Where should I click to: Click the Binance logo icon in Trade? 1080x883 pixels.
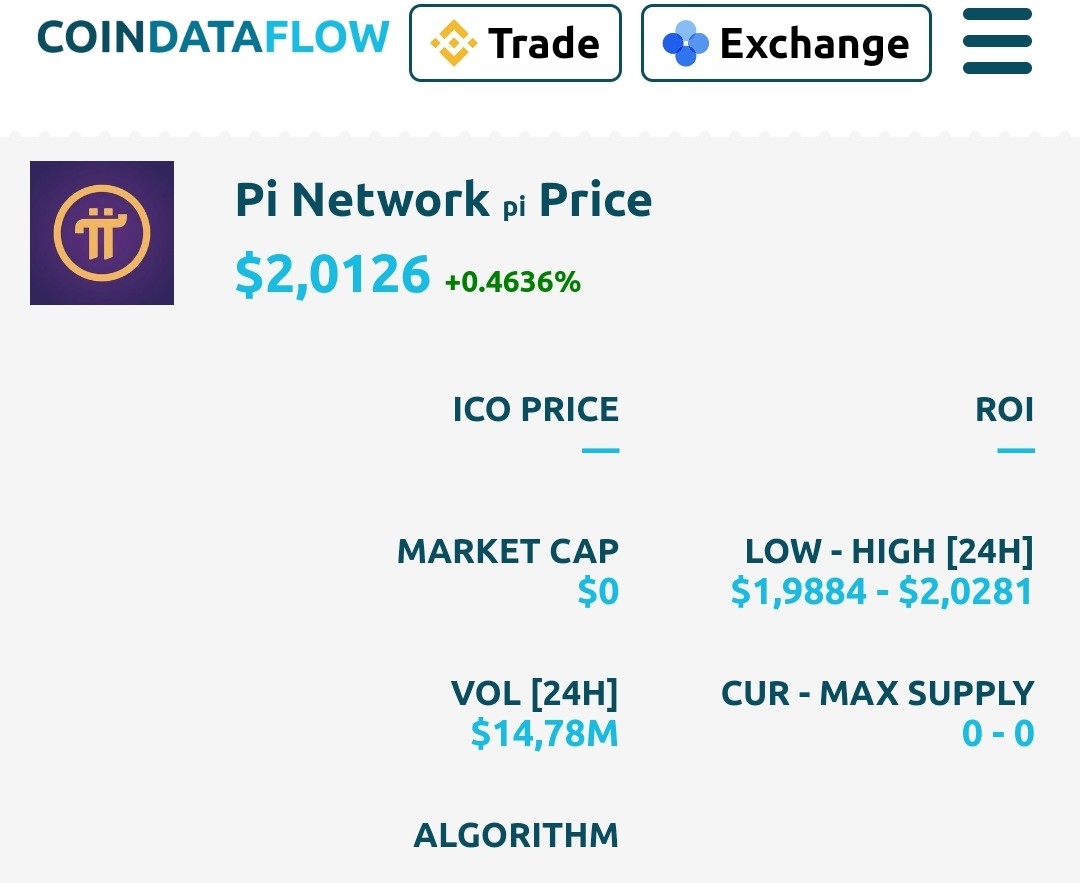(453, 43)
